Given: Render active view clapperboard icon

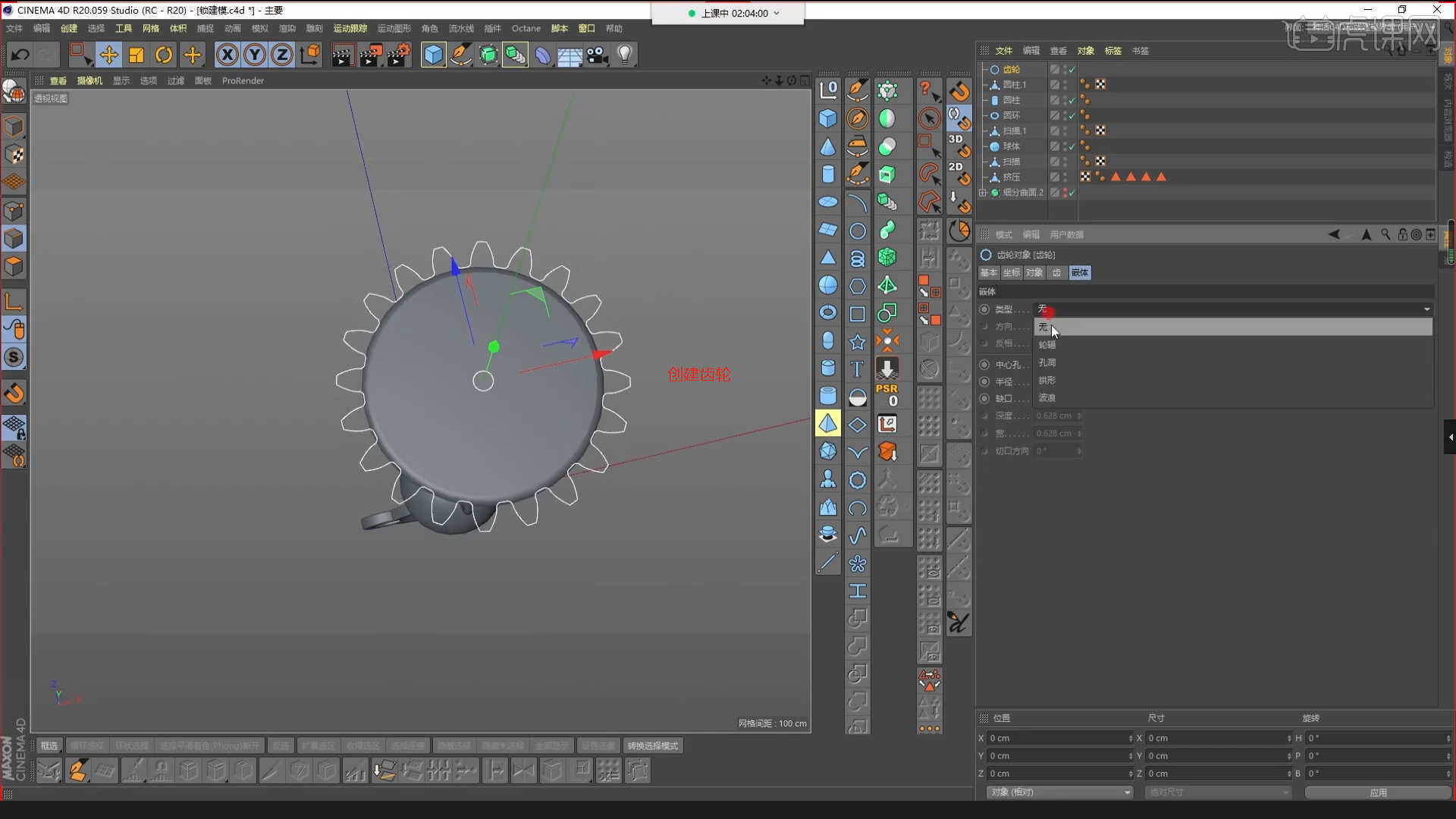Looking at the screenshot, I should [x=342, y=55].
